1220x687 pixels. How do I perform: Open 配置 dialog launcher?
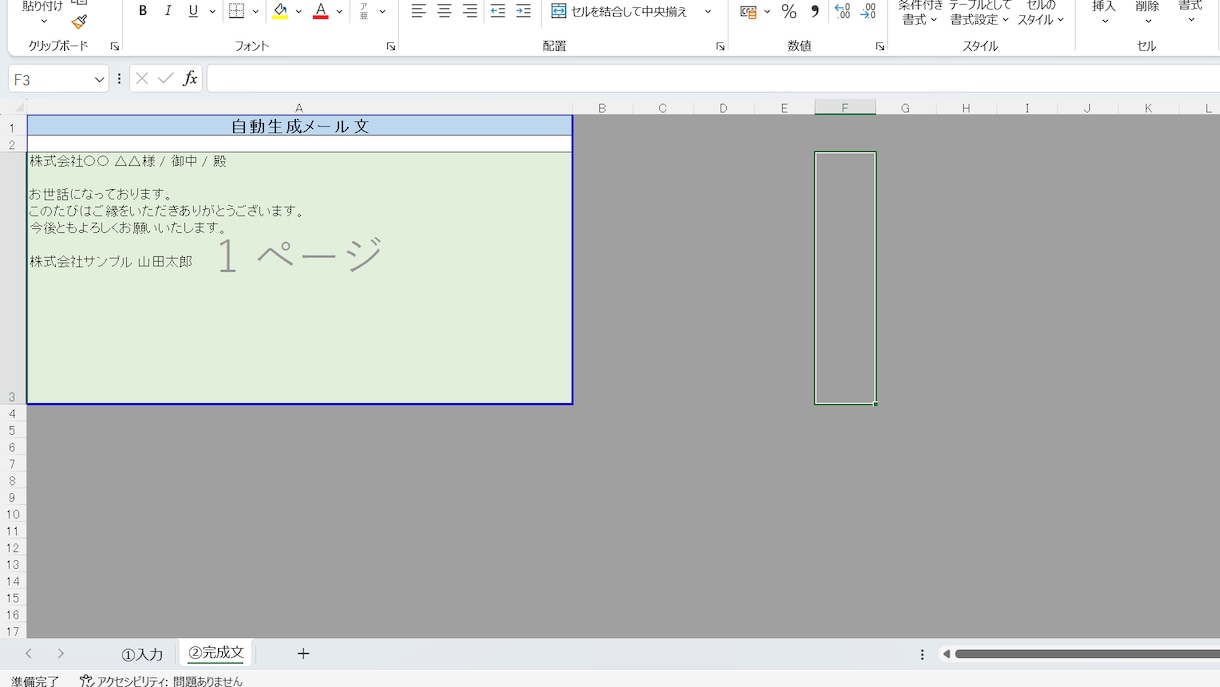coord(720,46)
